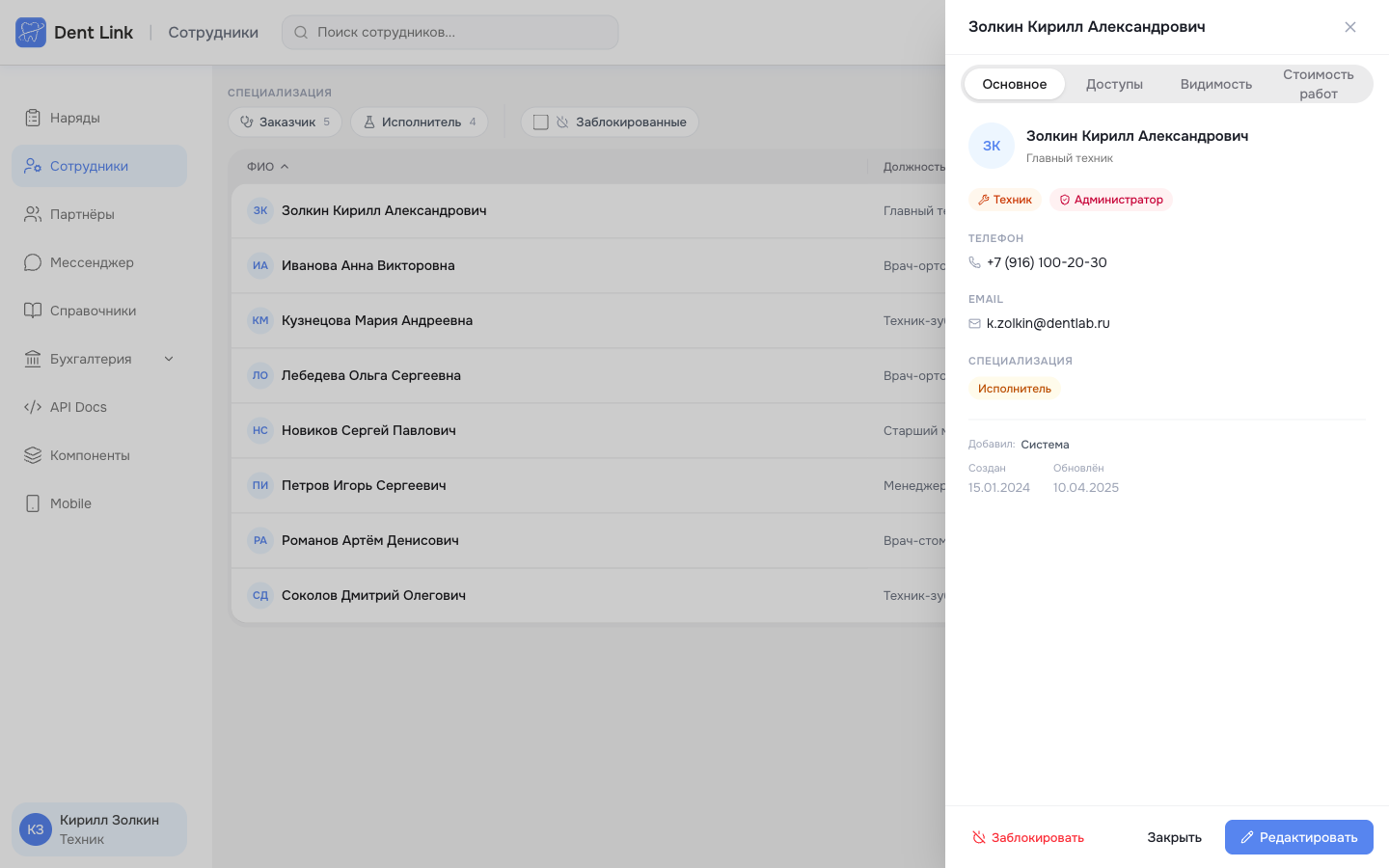Select Иванова Анна Викторовна row
The image size is (1389, 868).
pos(588,265)
